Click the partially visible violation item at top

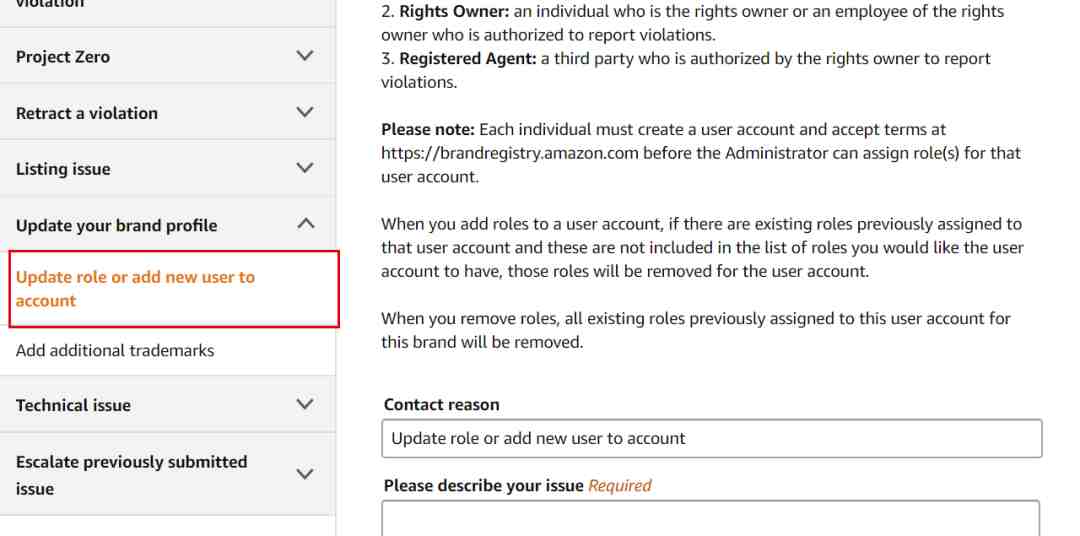(x=50, y=5)
